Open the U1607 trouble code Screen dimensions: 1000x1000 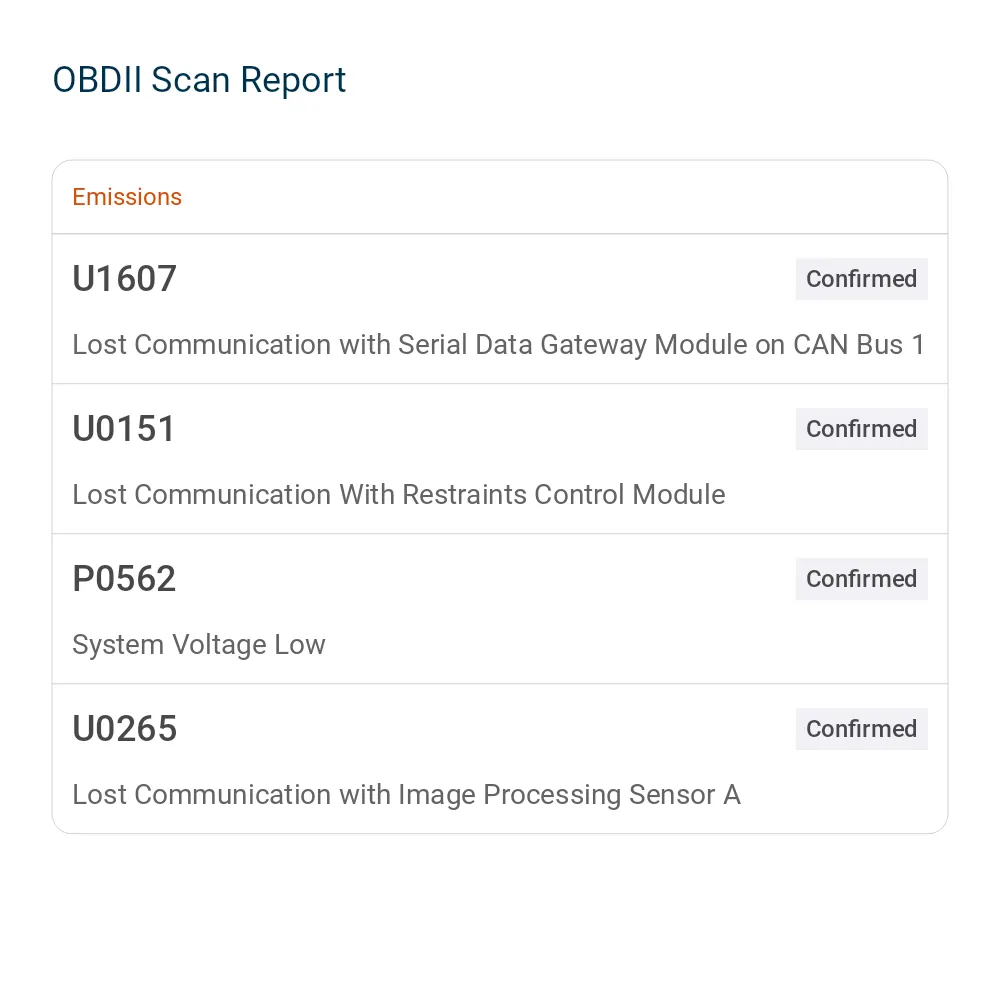(x=124, y=279)
